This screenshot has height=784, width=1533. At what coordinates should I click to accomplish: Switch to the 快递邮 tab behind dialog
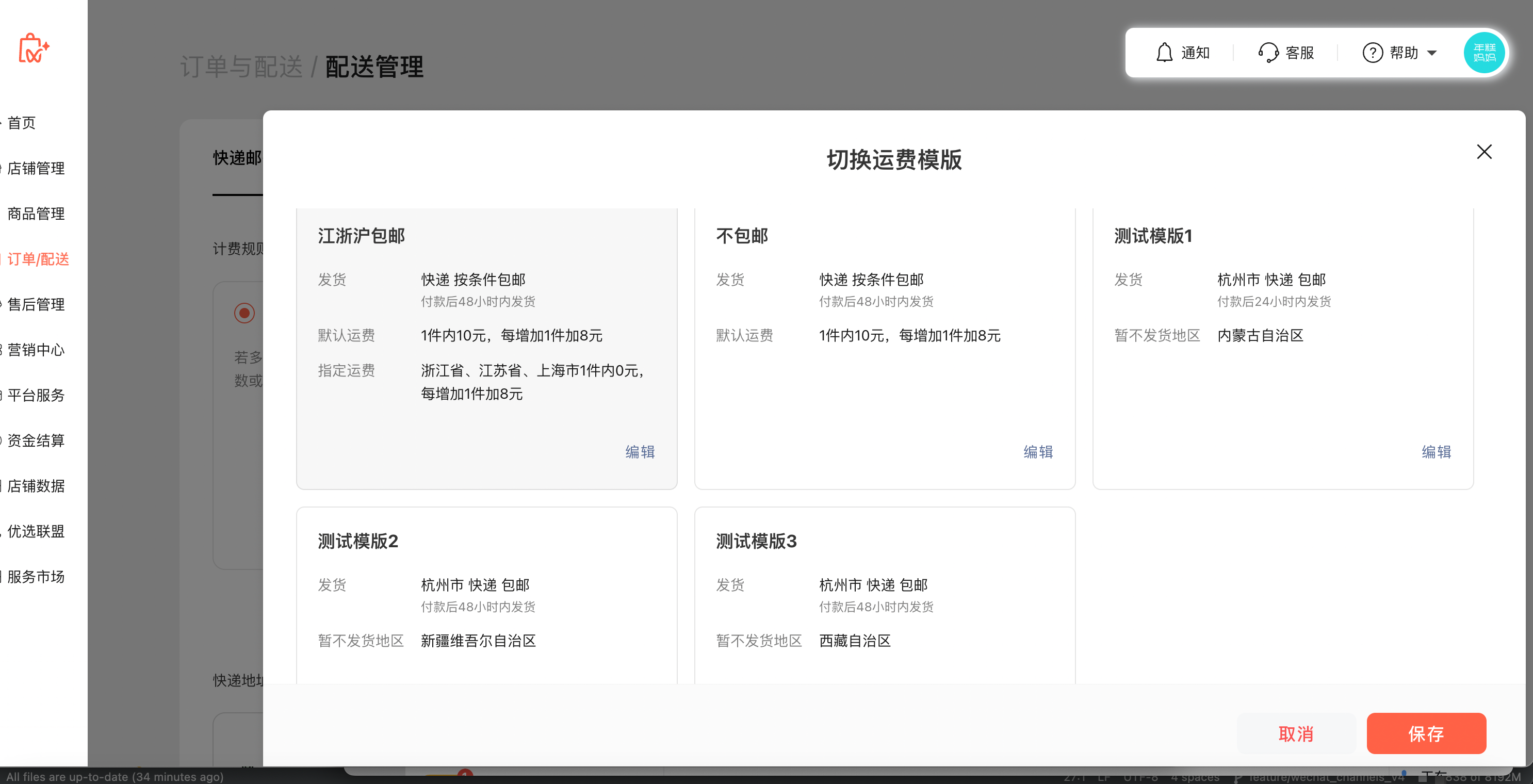click(237, 158)
